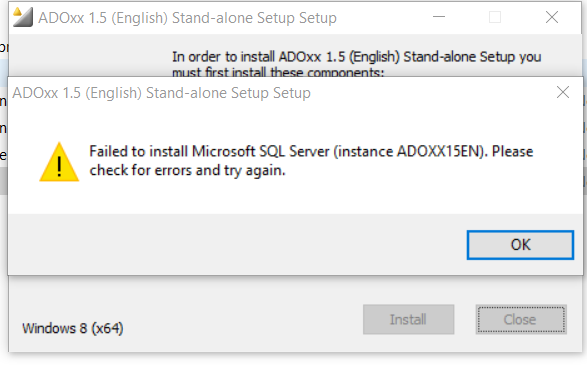Image resolution: width=587 pixels, height=366 pixels.
Task: Close the main Setup window via X
Action: point(552,17)
